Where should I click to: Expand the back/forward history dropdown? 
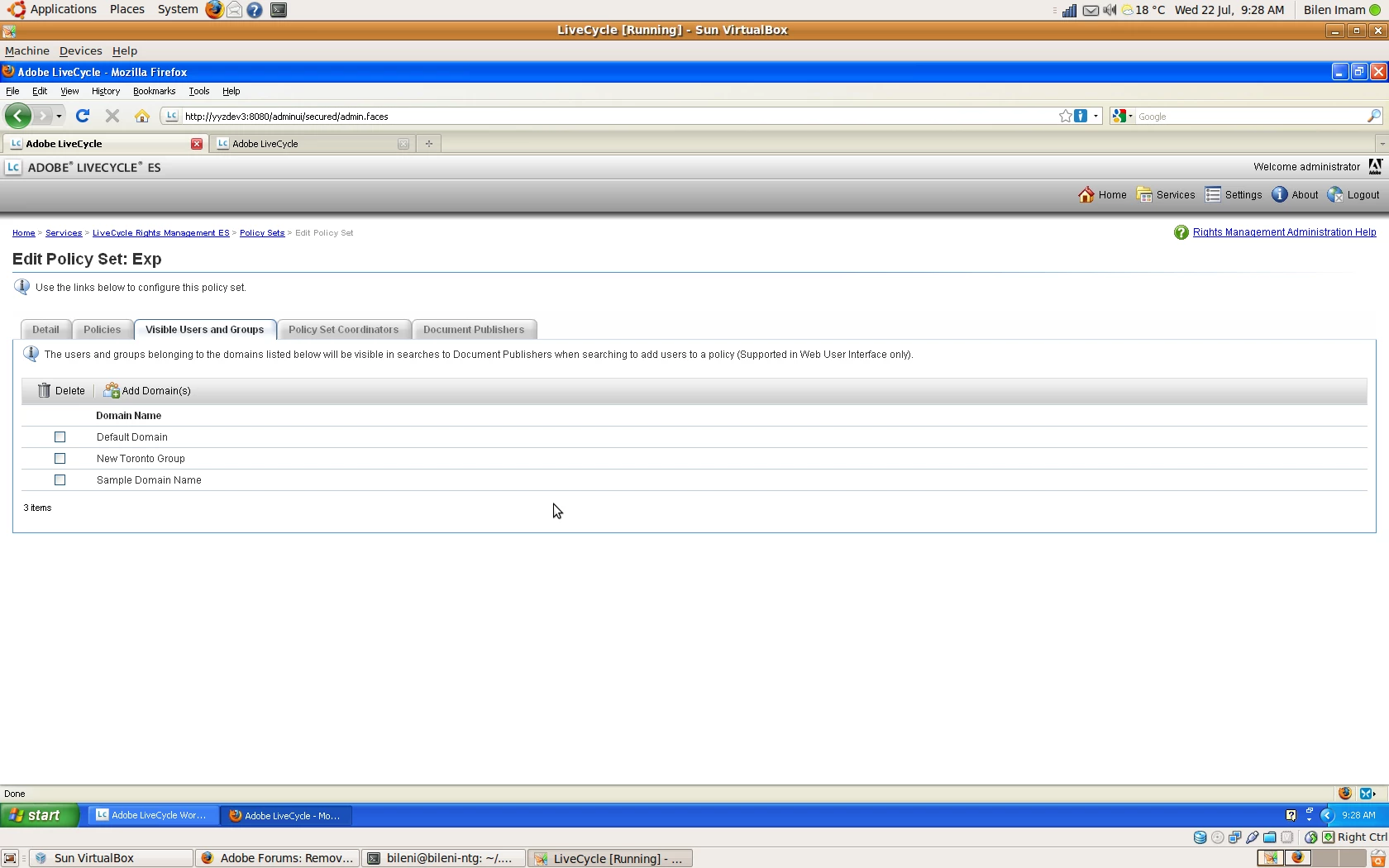[59, 117]
